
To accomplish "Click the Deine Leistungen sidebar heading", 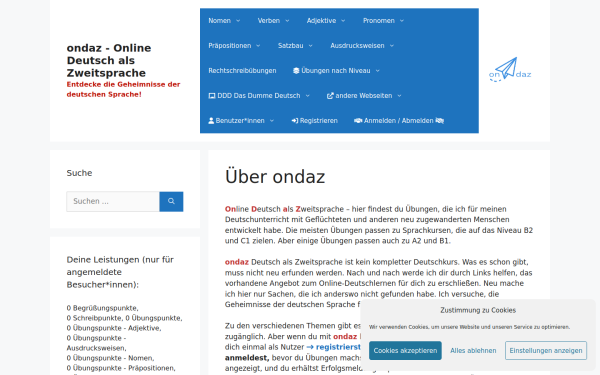I will pyautogui.click(x=120, y=272).
